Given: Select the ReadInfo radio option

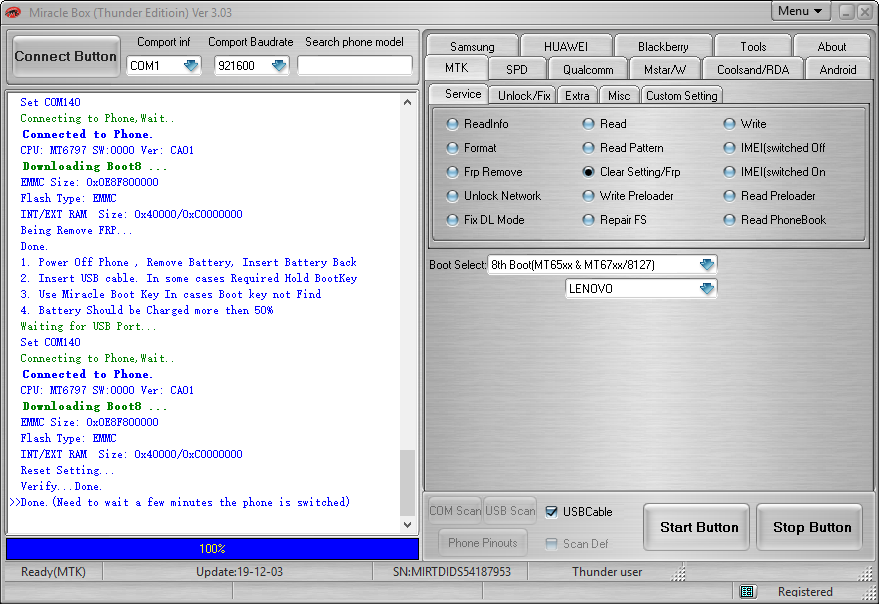Looking at the screenshot, I should pyautogui.click(x=452, y=124).
